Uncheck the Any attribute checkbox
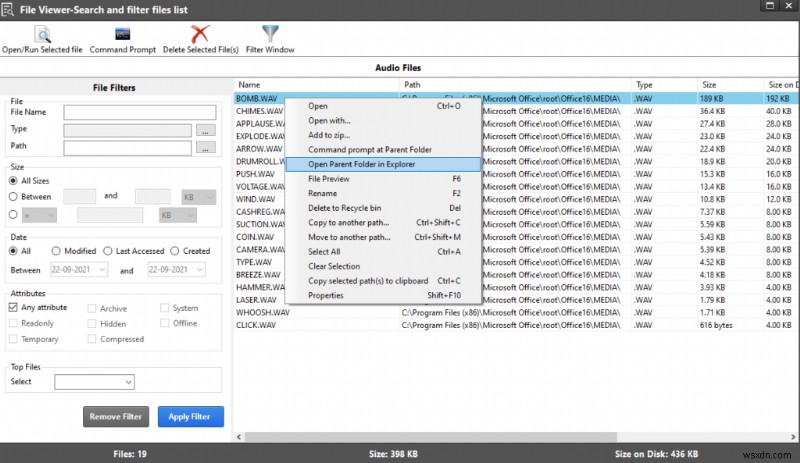 [13, 307]
